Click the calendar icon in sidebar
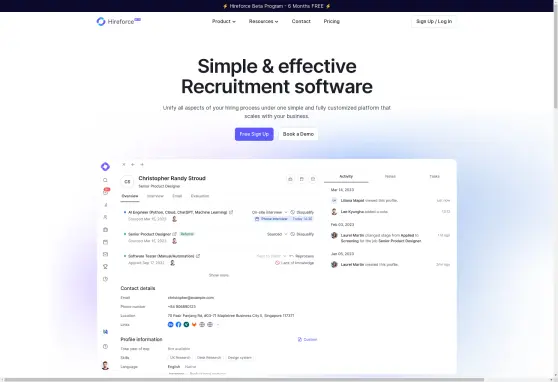This screenshot has width=558, height=382. (x=105, y=242)
